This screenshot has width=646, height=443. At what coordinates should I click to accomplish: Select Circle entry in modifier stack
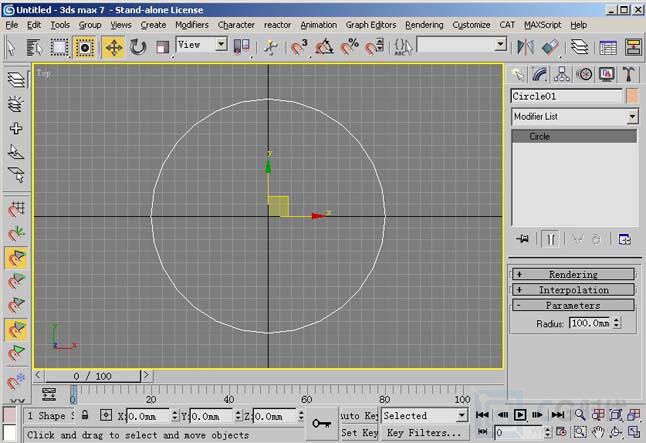pos(574,136)
